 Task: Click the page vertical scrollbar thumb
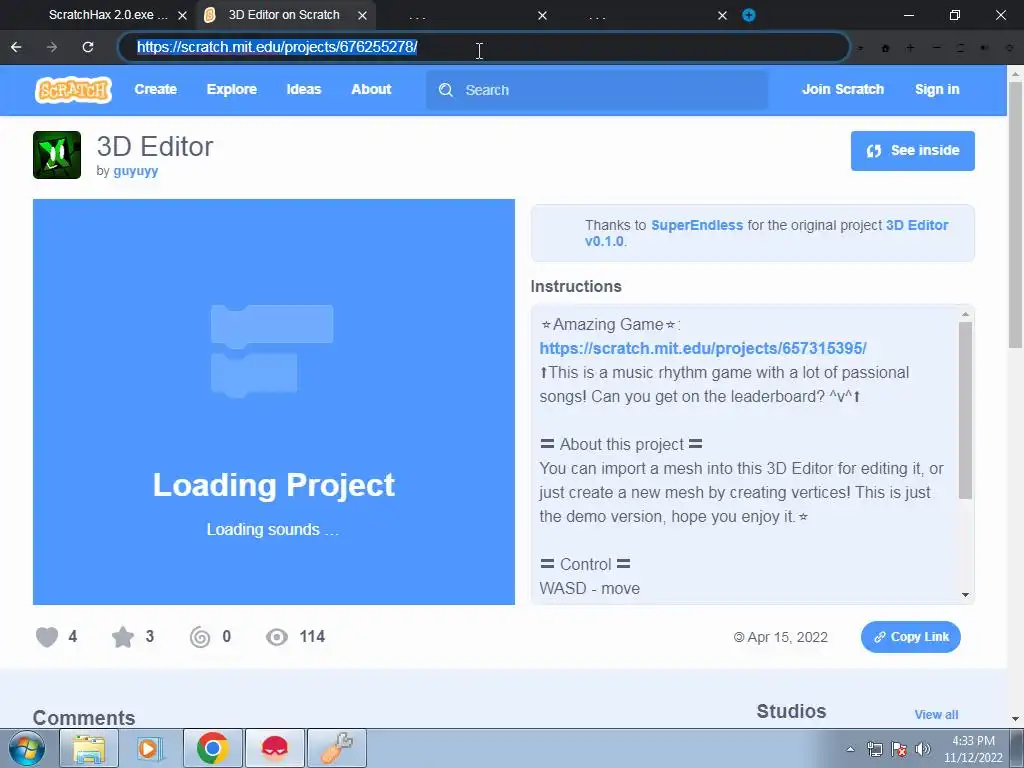tap(1015, 215)
